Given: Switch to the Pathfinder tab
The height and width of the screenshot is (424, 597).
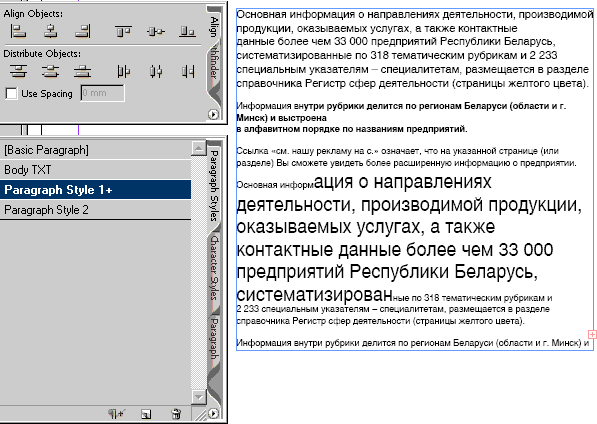Looking at the screenshot, I should pyautogui.click(x=214, y=62).
